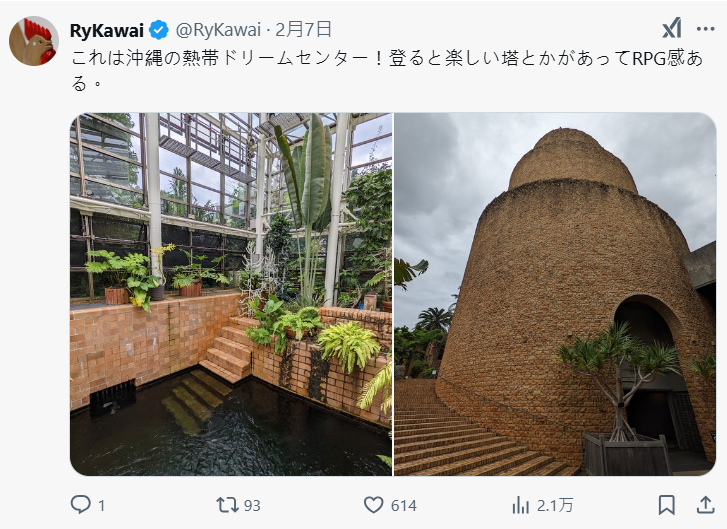Open the reply speech bubble icon
727x529 pixels.
click(x=80, y=504)
